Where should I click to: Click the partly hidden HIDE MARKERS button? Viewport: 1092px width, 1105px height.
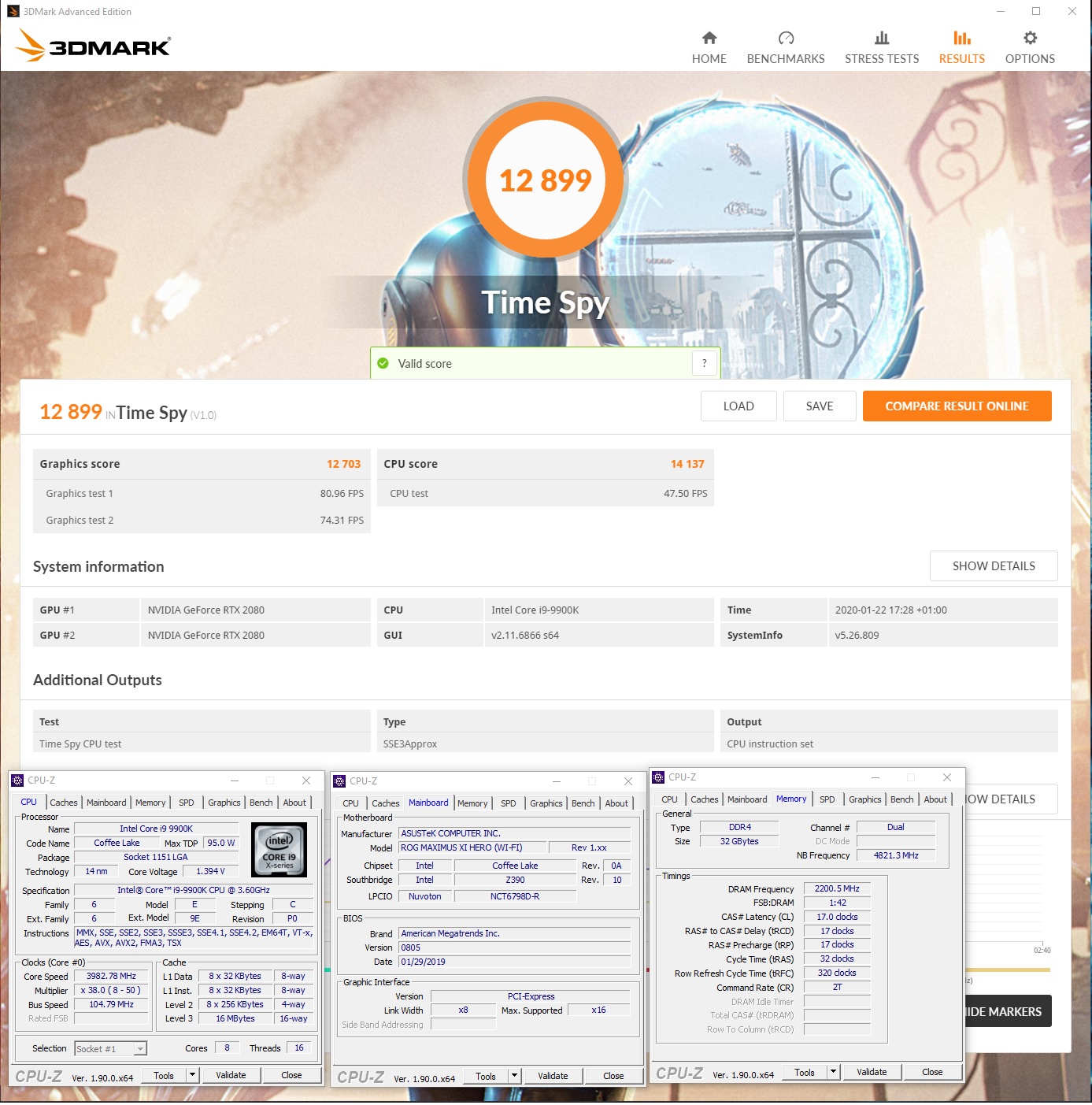point(1008,1011)
